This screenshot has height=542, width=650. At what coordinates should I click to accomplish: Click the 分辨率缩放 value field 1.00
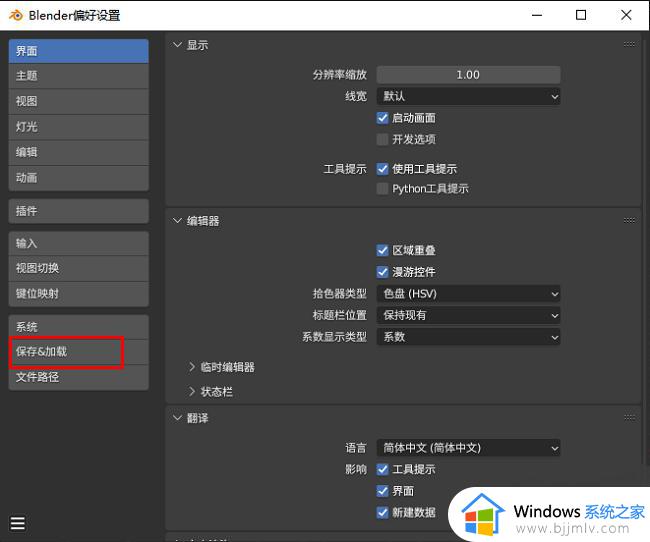(468, 75)
